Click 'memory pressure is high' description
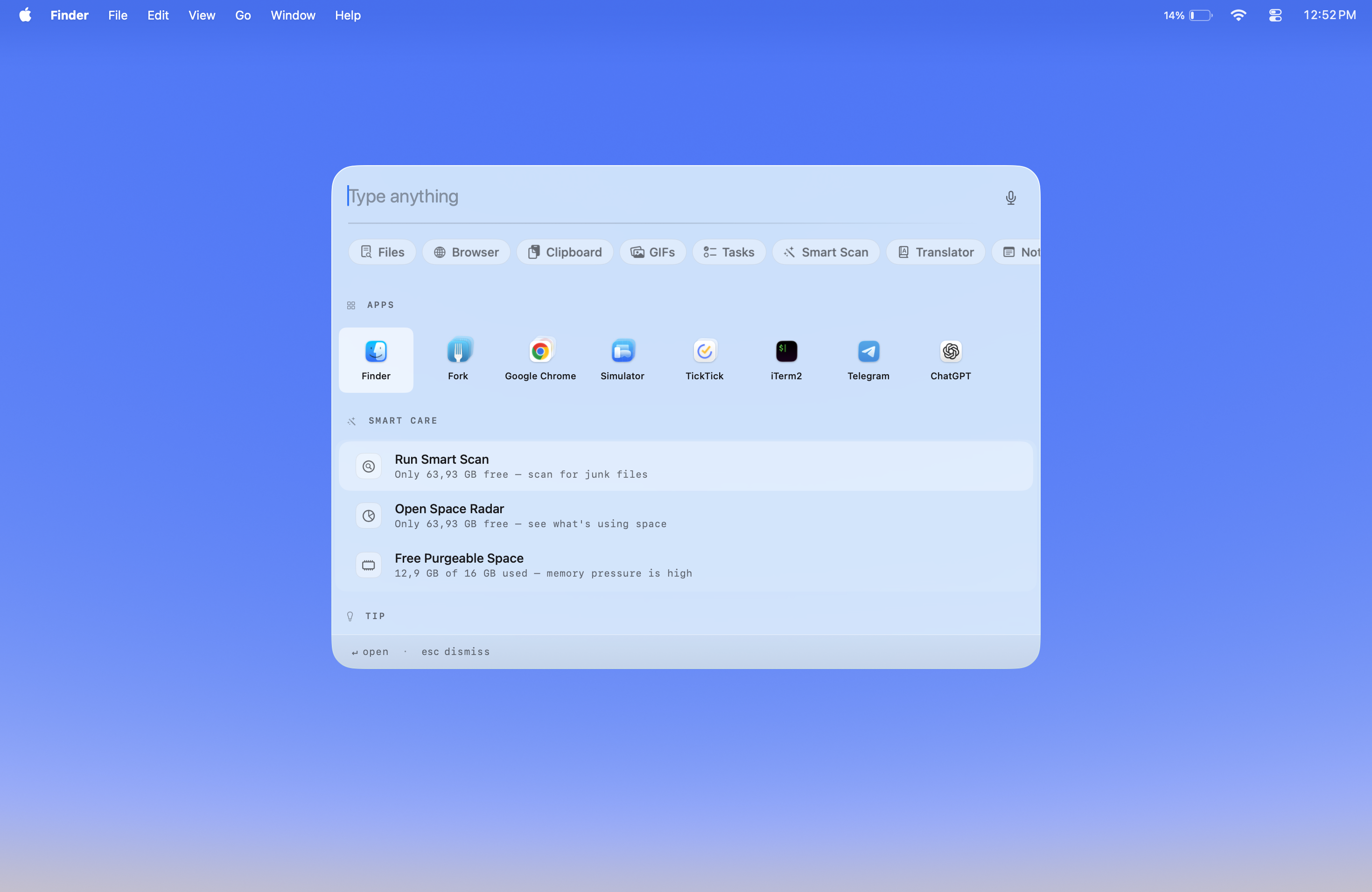The image size is (1372, 892). 619,573
